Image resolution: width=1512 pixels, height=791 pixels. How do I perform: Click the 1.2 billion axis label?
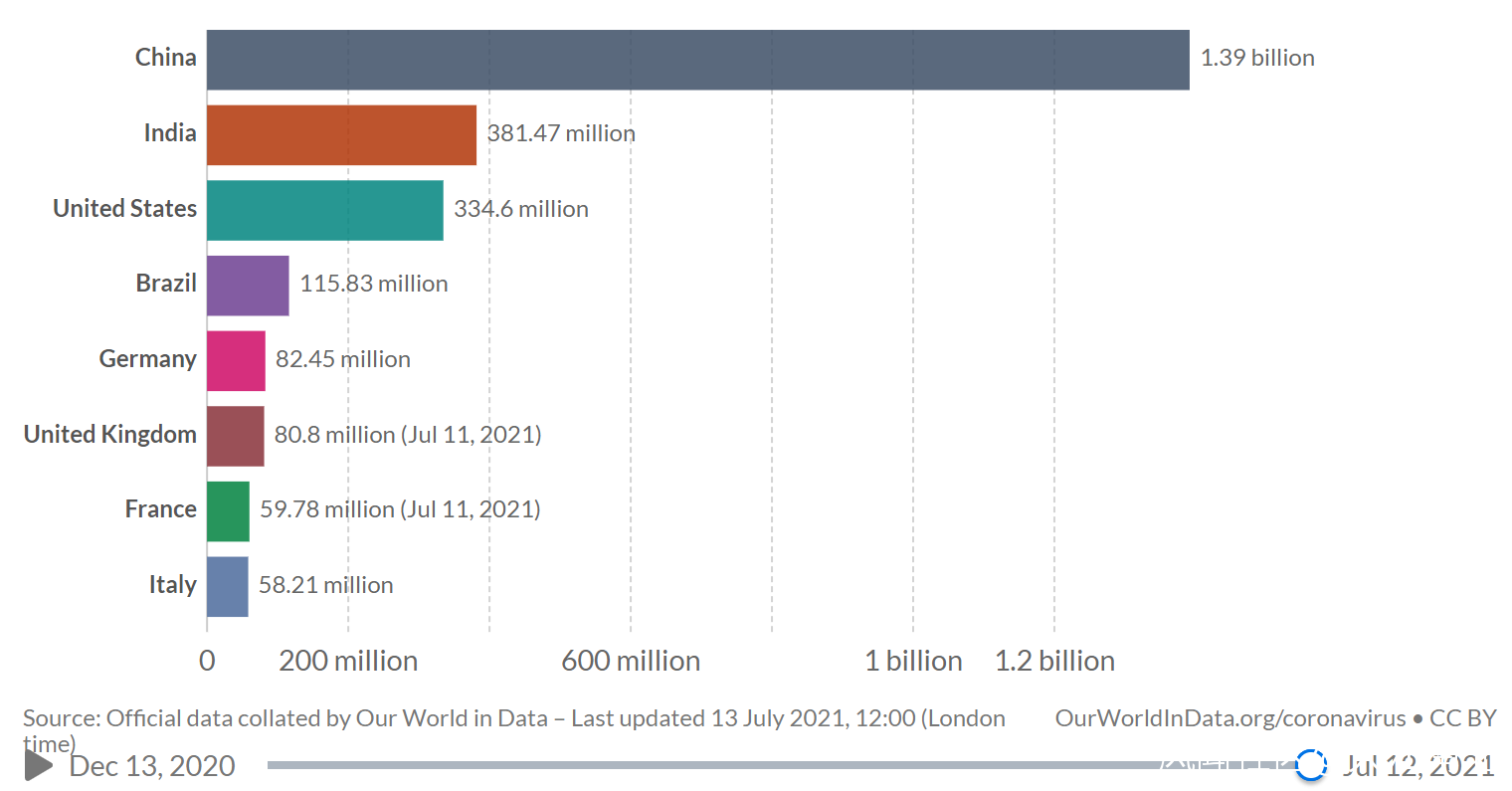point(1054,661)
